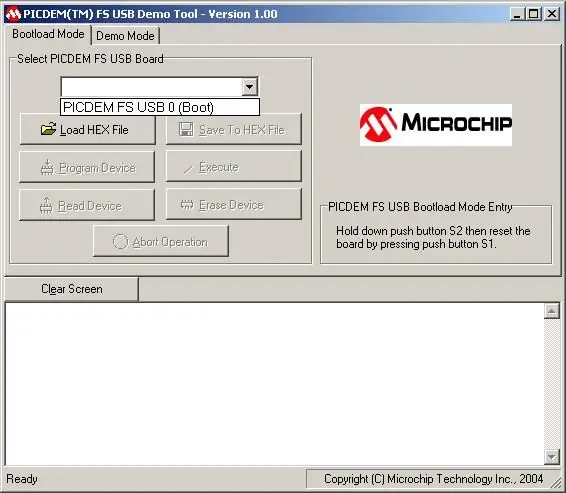Clear the output log with Clear Screen
Viewport: 566px width, 493px height.
click(x=71, y=289)
